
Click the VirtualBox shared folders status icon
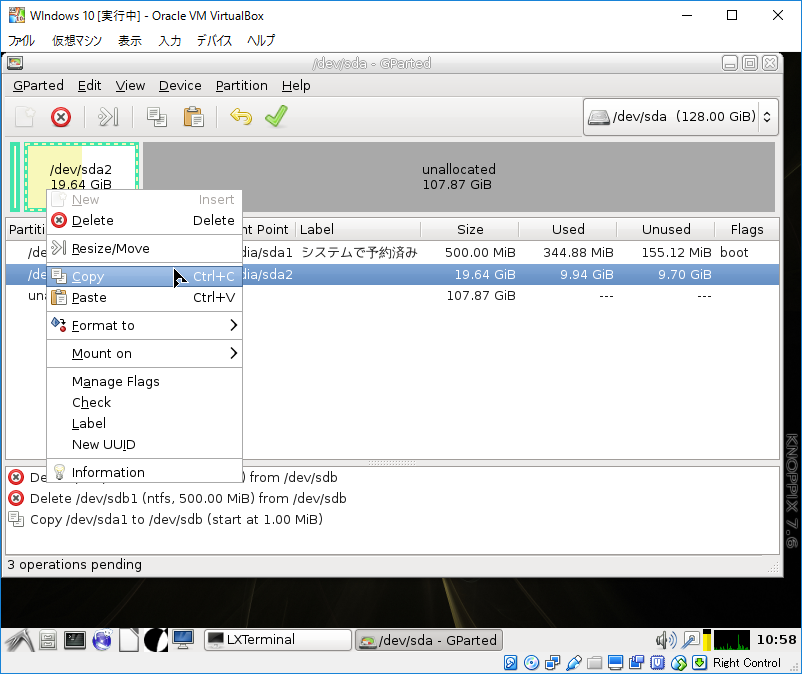tap(594, 663)
